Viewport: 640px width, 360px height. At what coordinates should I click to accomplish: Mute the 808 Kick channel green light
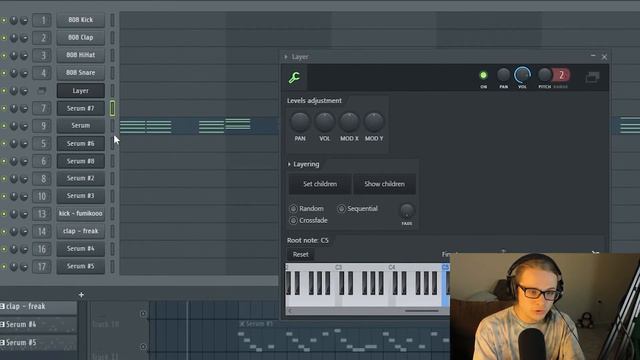(x=4, y=20)
